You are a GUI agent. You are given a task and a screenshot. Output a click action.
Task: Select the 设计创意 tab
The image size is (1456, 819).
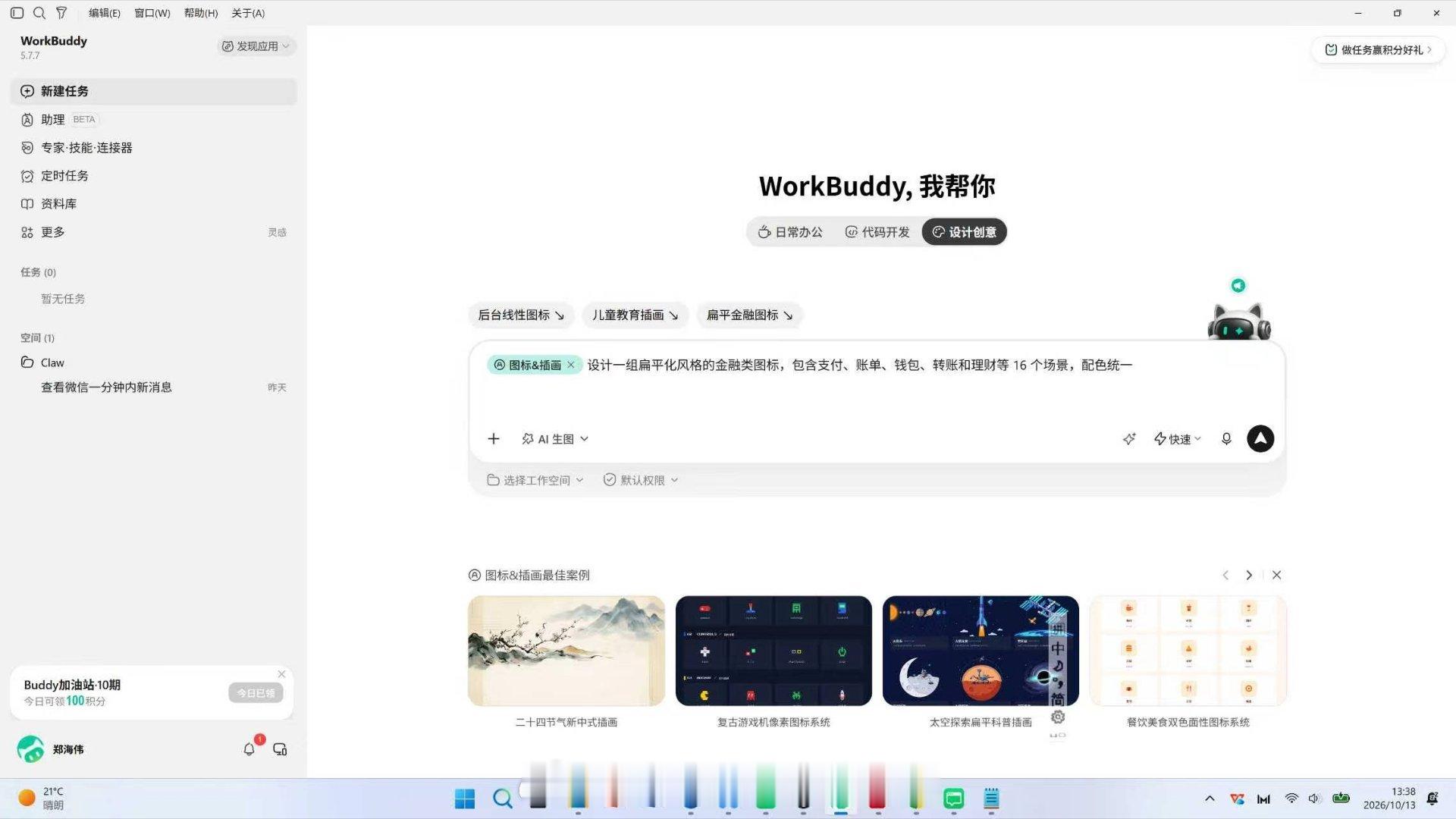click(965, 232)
